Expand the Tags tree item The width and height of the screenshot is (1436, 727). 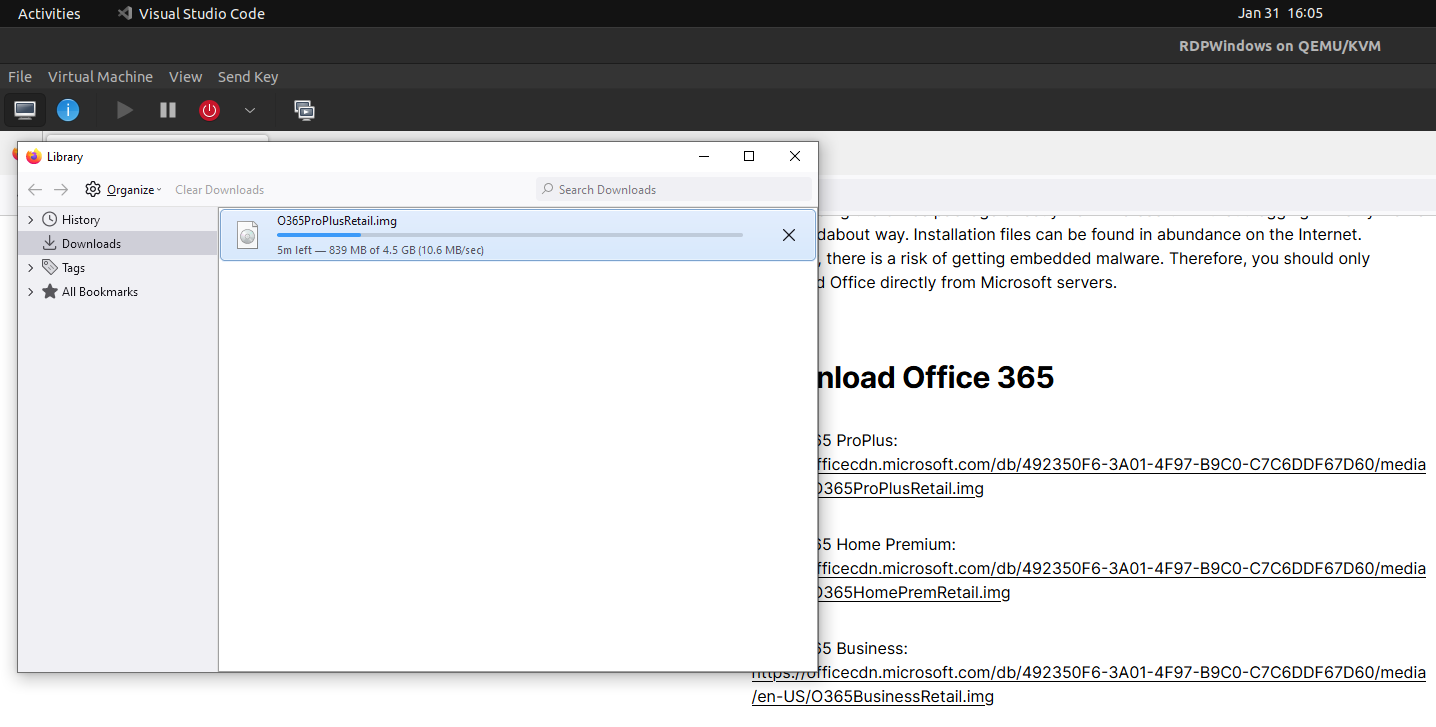point(31,268)
